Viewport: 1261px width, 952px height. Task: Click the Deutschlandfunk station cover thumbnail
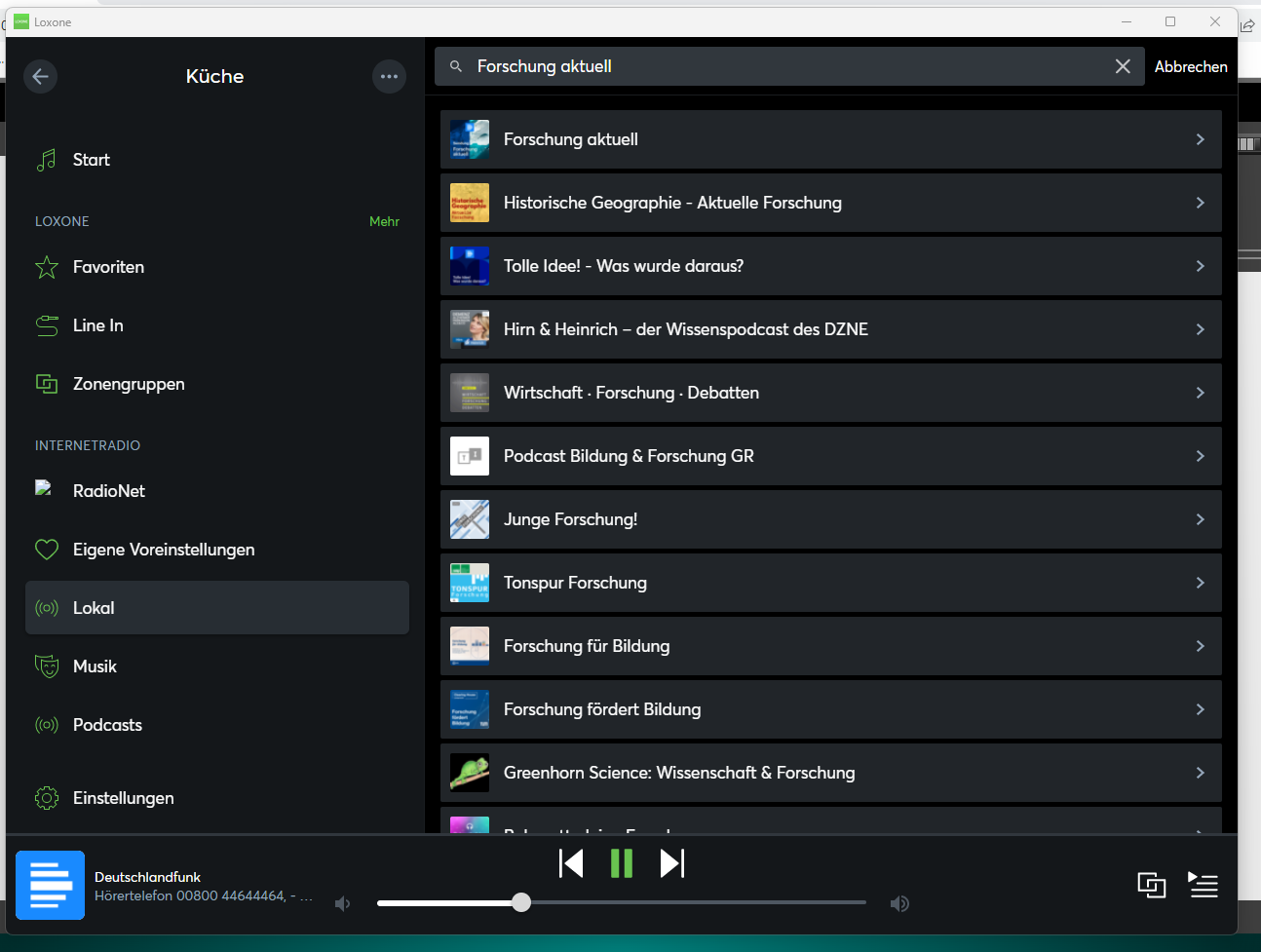(x=50, y=885)
